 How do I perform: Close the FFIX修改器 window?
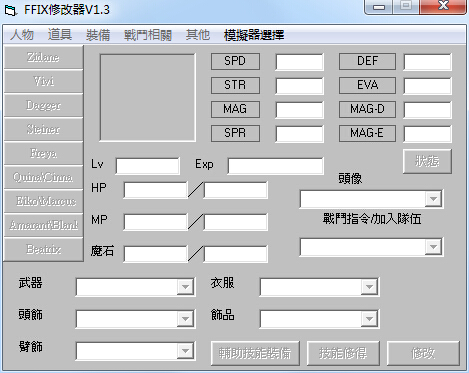pyautogui.click(x=443, y=6)
